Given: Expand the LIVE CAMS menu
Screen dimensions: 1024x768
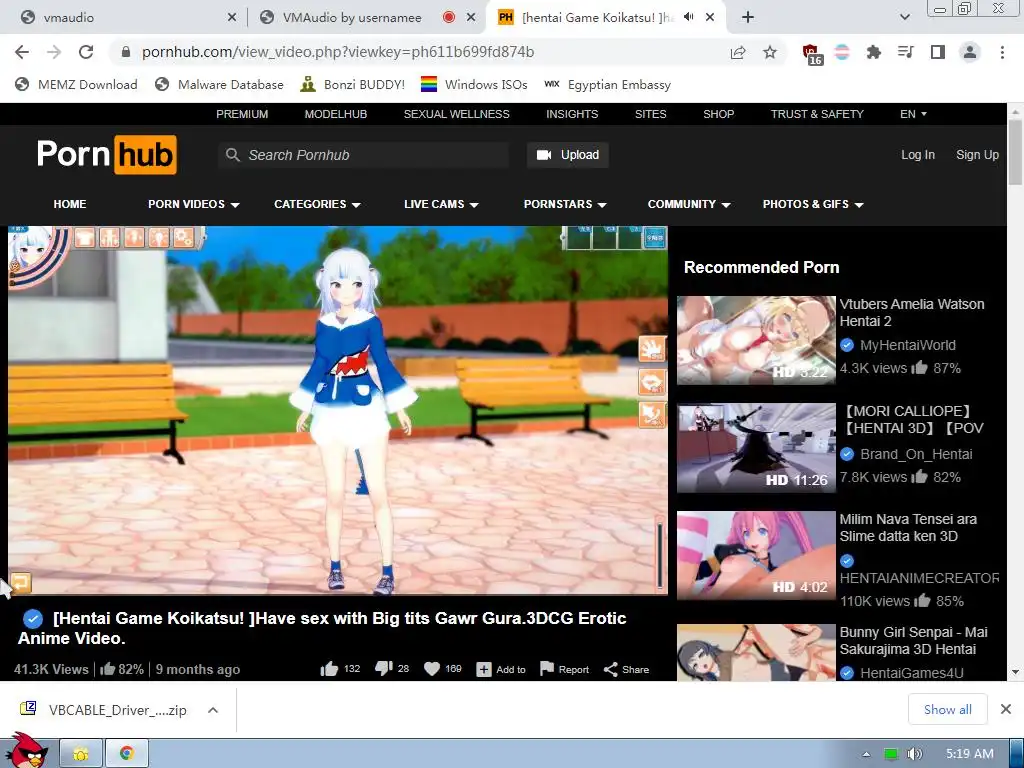Looking at the screenshot, I should tap(441, 204).
